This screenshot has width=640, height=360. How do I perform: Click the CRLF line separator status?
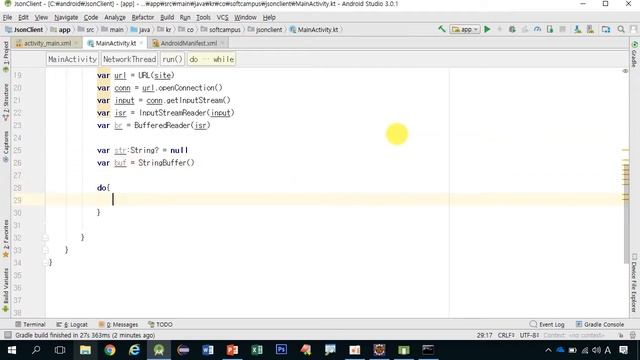pos(506,335)
